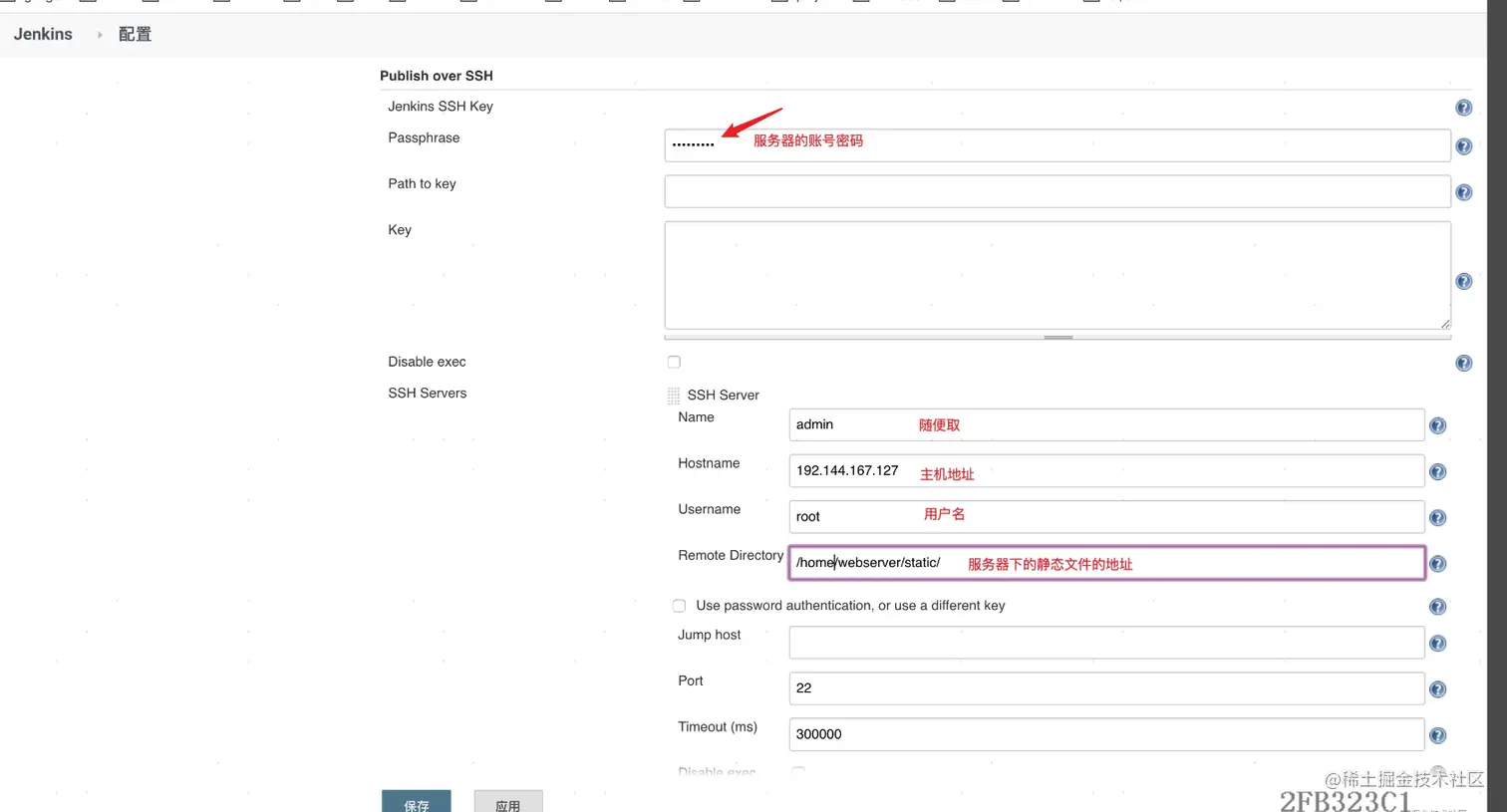
Task: Focus the Key text area
Action: click(x=1057, y=275)
